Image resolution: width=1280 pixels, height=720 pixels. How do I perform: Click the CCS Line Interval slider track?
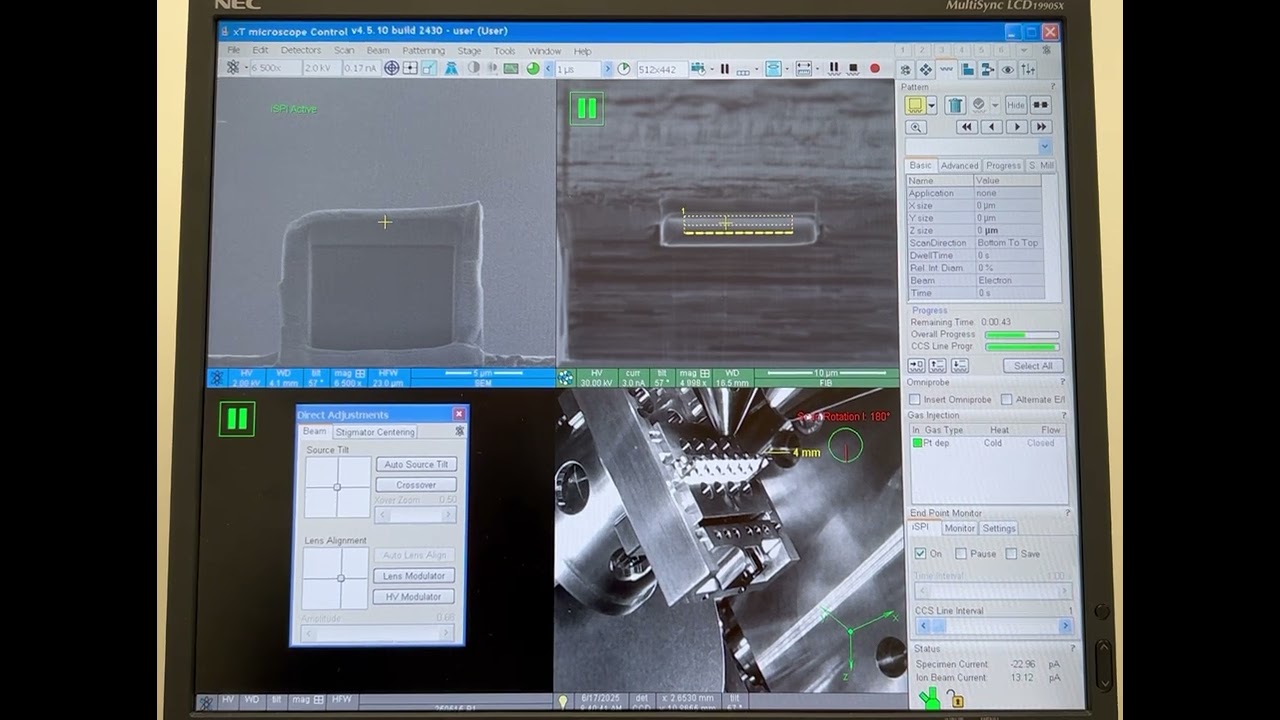pyautogui.click(x=993, y=626)
